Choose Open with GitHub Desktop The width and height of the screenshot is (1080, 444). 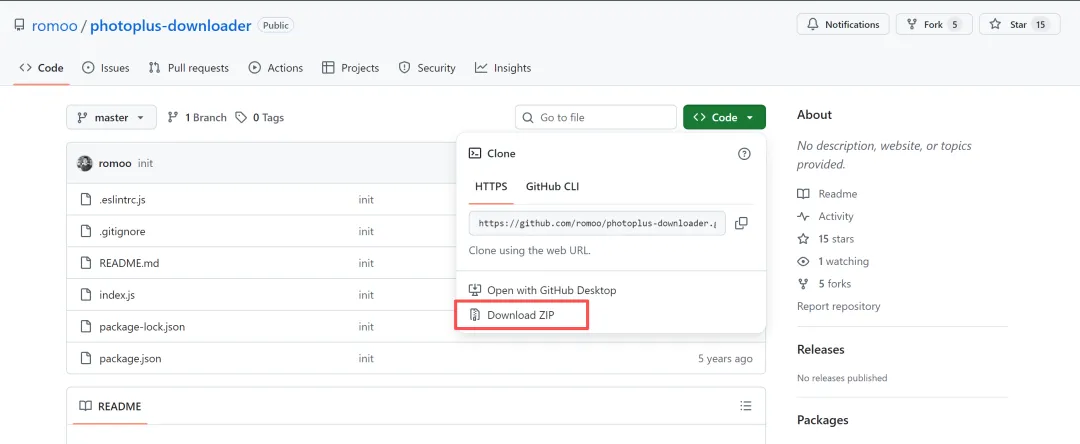(551, 290)
